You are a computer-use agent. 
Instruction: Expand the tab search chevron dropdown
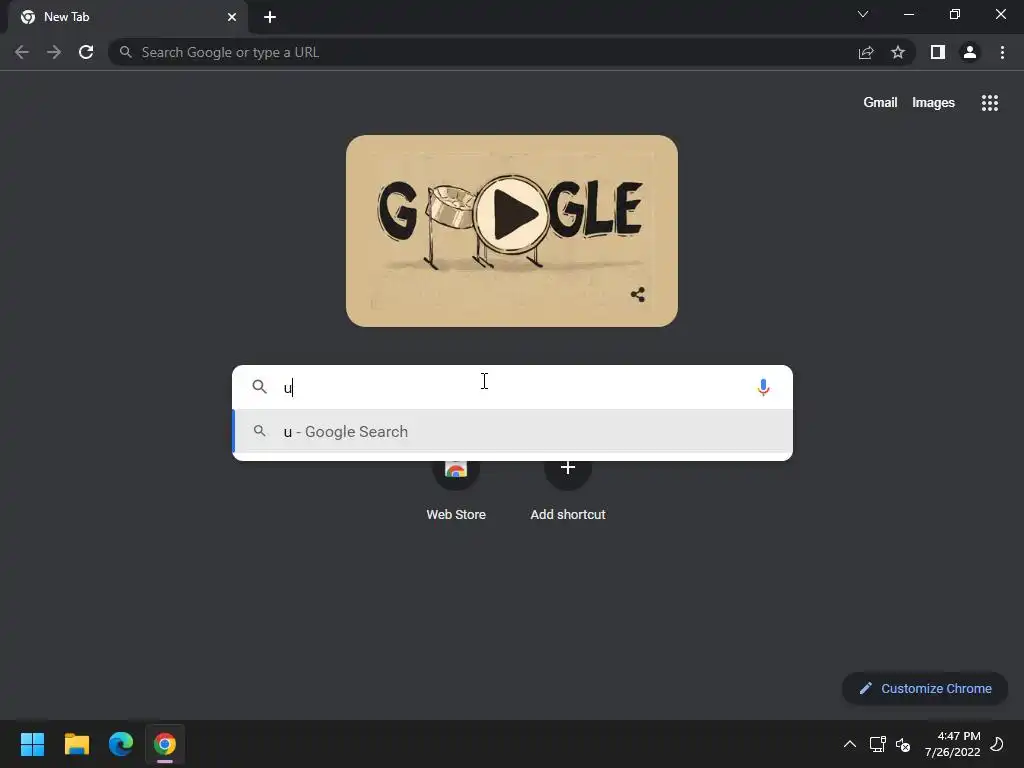pos(863,14)
